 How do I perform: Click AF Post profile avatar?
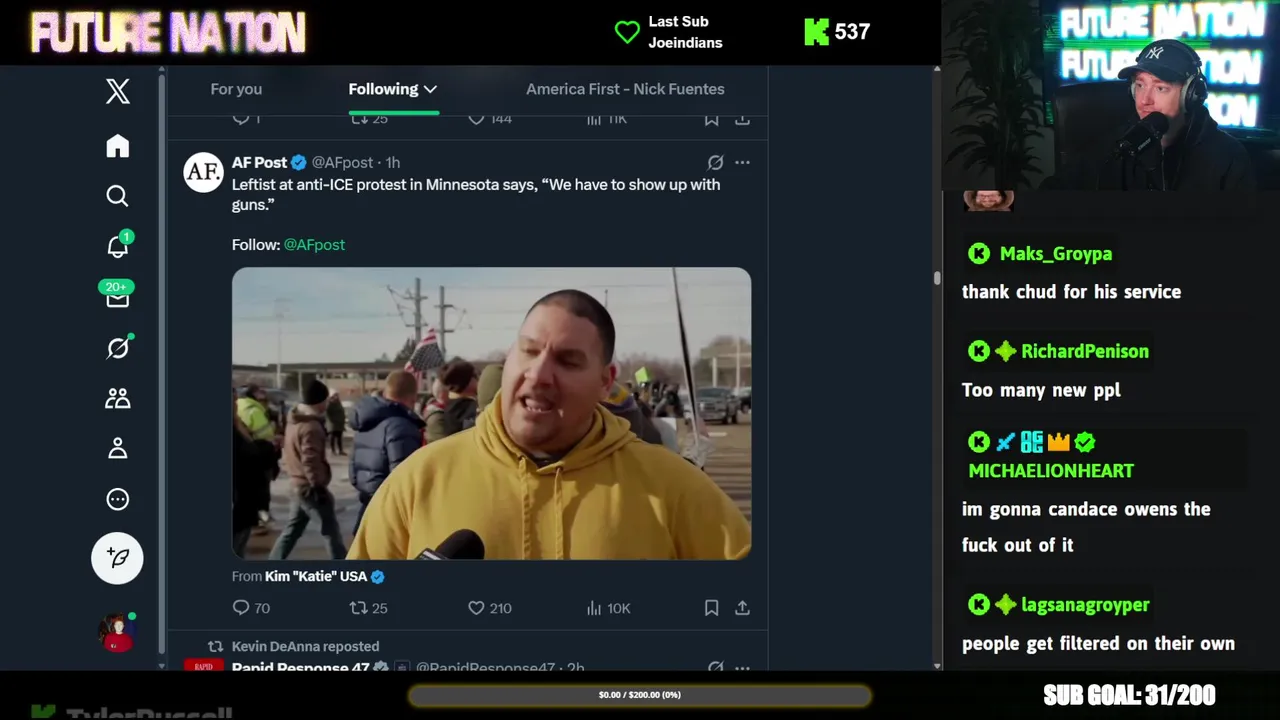203,172
